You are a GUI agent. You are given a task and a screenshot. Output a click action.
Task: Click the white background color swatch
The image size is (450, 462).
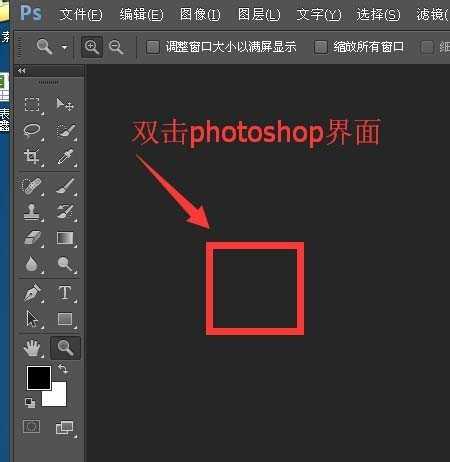[58, 397]
